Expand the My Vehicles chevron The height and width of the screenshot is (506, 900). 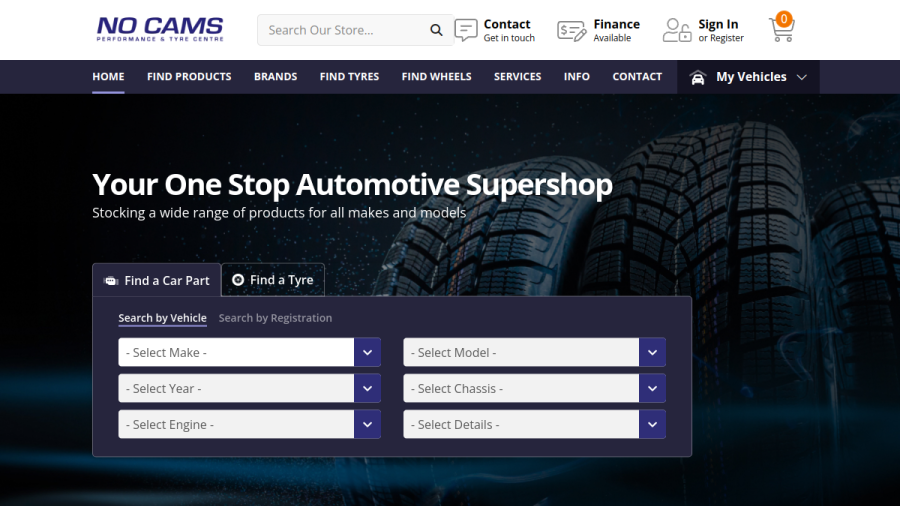pos(802,77)
